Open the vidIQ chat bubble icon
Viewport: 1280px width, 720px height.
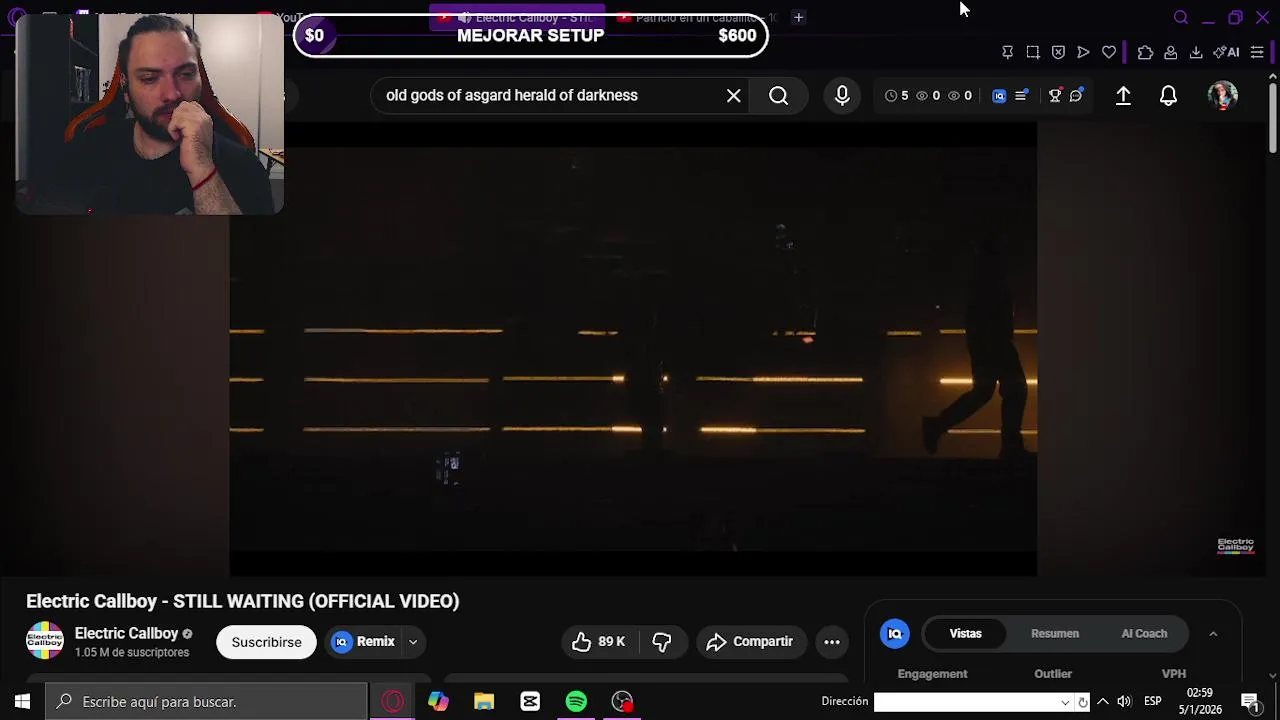pyautogui.click(x=1076, y=96)
